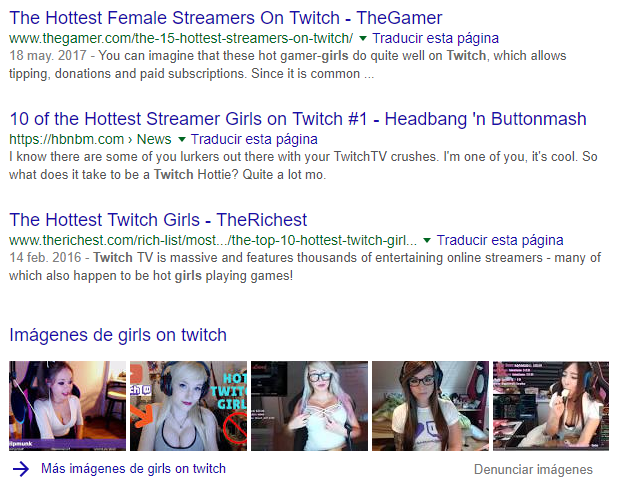The height and width of the screenshot is (503, 627).
Task: Open first image thumbnail with purple banner
Action: (x=67, y=406)
